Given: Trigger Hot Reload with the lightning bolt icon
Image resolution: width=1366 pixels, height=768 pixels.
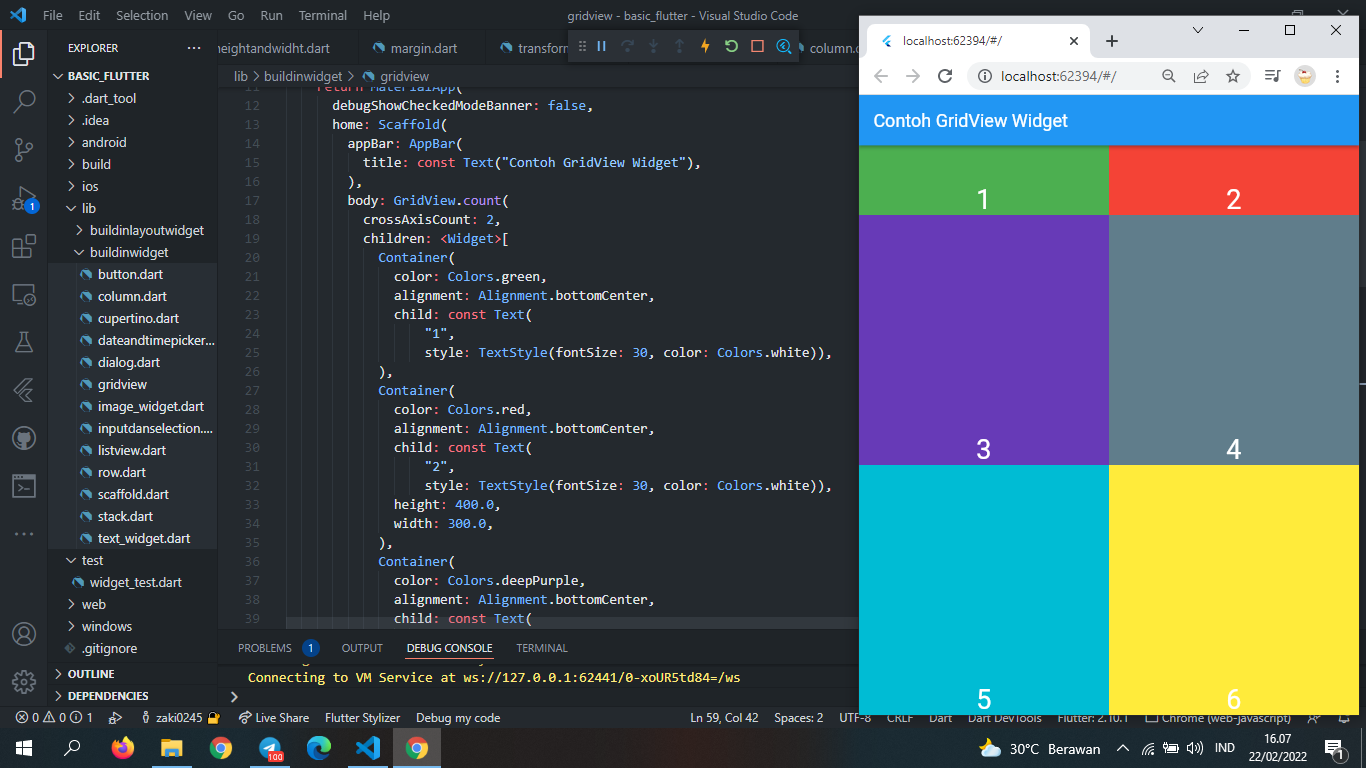Looking at the screenshot, I should tap(705, 47).
